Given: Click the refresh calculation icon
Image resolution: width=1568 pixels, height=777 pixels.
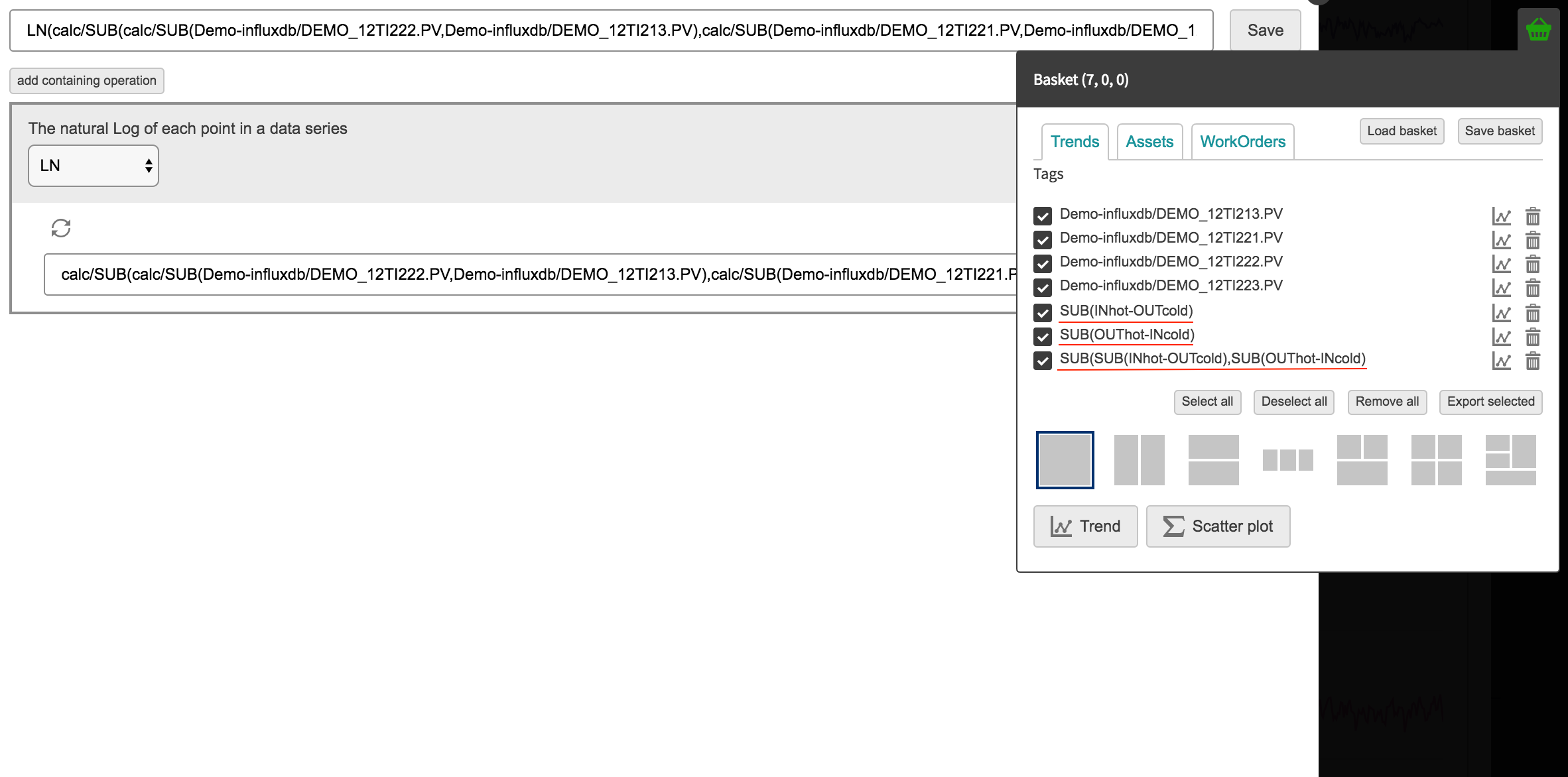Looking at the screenshot, I should pos(61,228).
